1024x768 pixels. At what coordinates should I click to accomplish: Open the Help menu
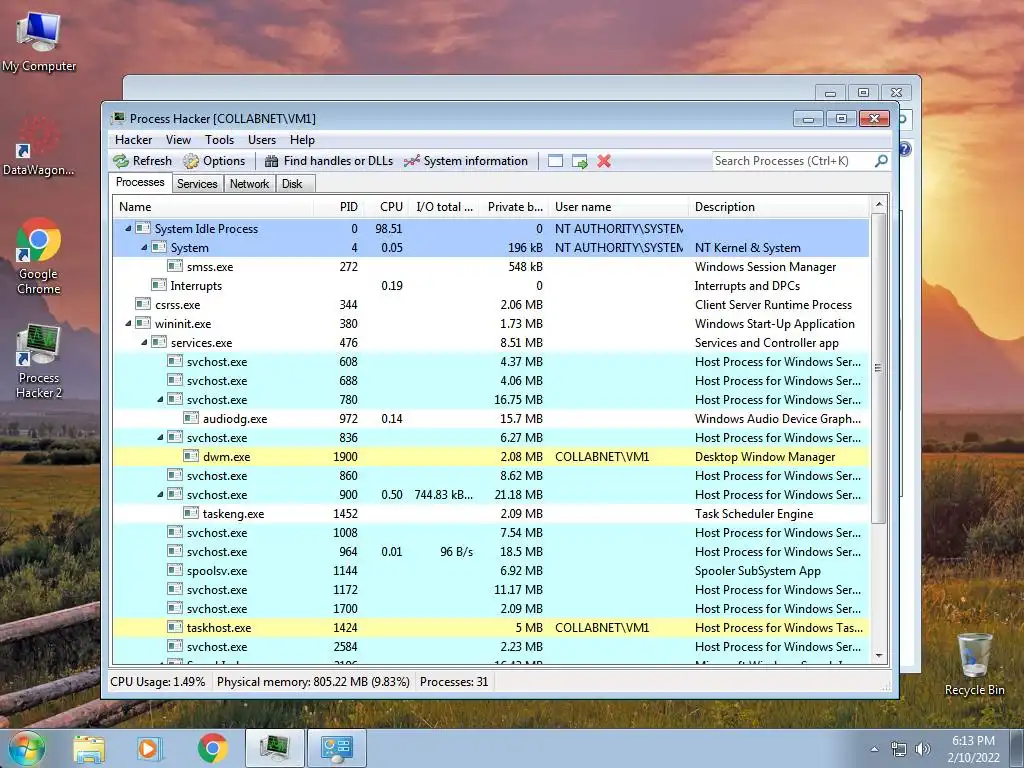coord(302,140)
